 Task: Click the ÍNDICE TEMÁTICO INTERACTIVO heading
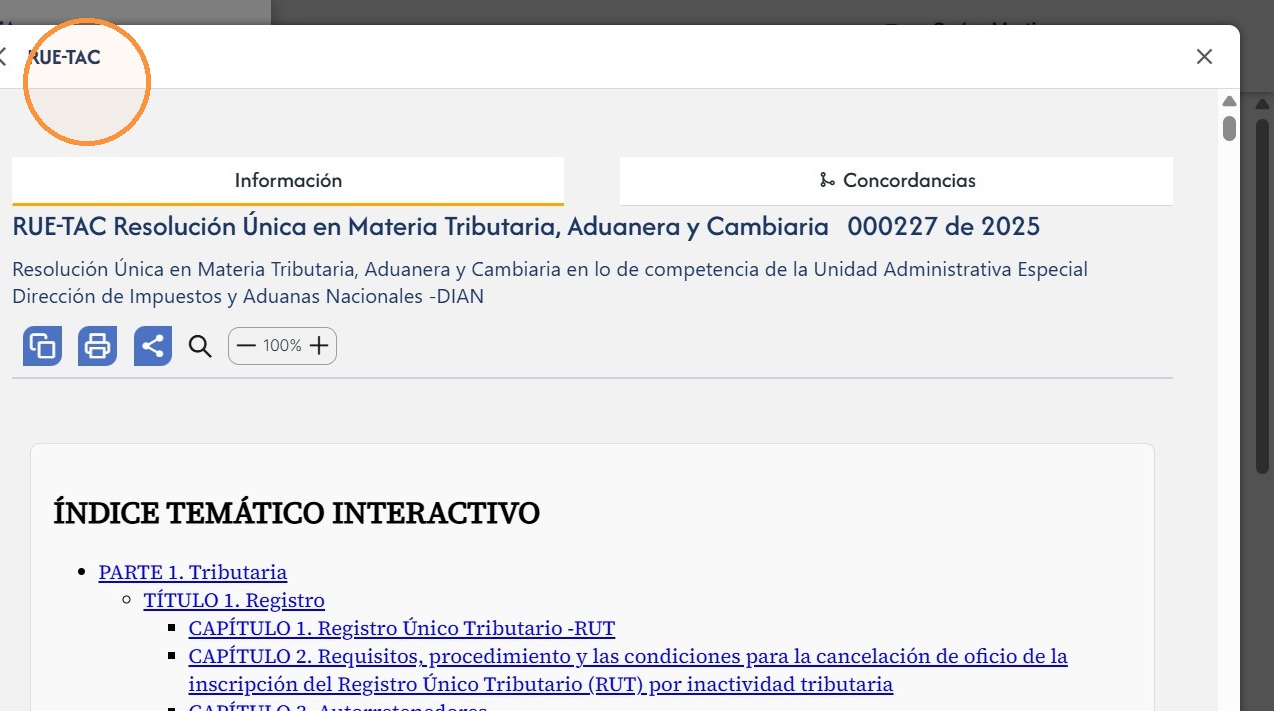pyautogui.click(x=296, y=513)
